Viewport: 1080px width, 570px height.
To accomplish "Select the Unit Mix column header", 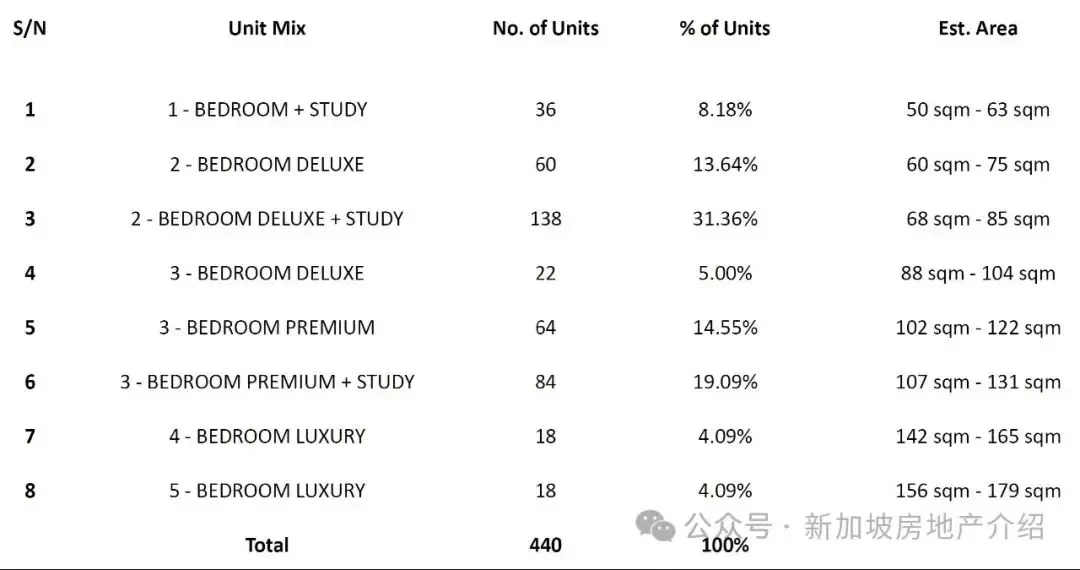I will click(267, 28).
